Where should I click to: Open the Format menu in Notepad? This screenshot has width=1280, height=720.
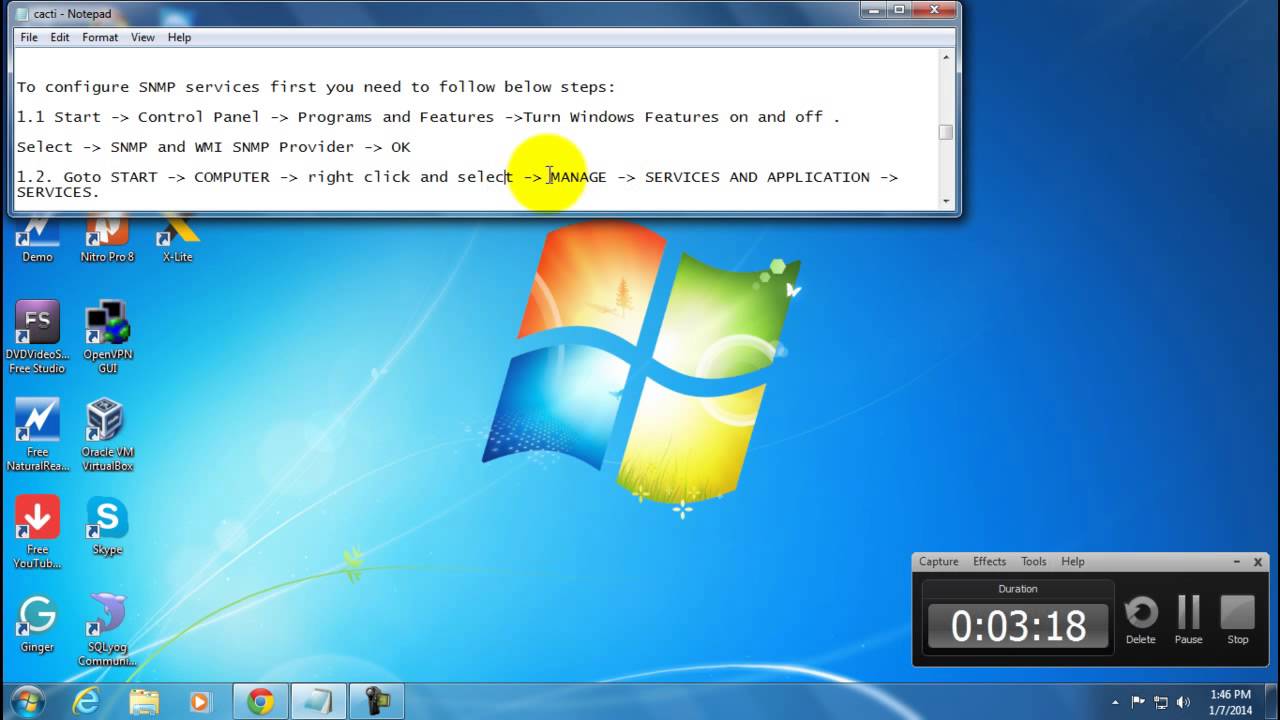[100, 37]
